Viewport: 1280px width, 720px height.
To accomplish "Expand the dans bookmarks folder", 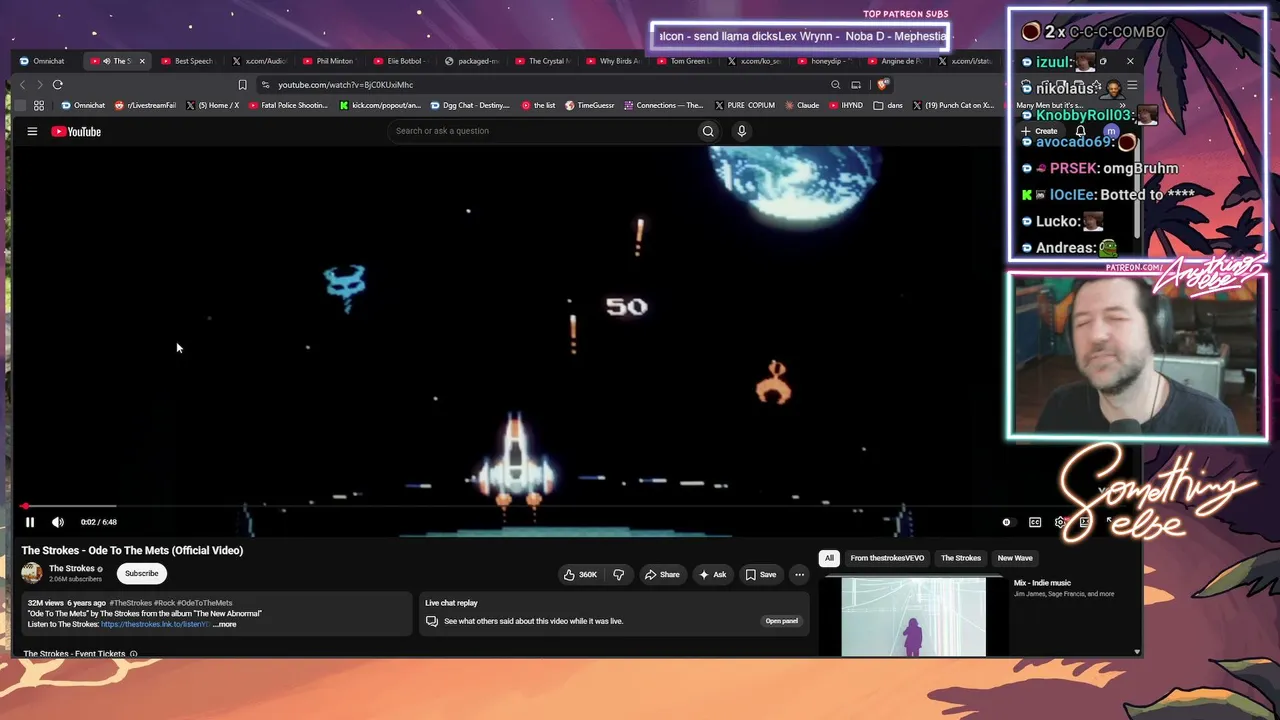I will pos(888,105).
